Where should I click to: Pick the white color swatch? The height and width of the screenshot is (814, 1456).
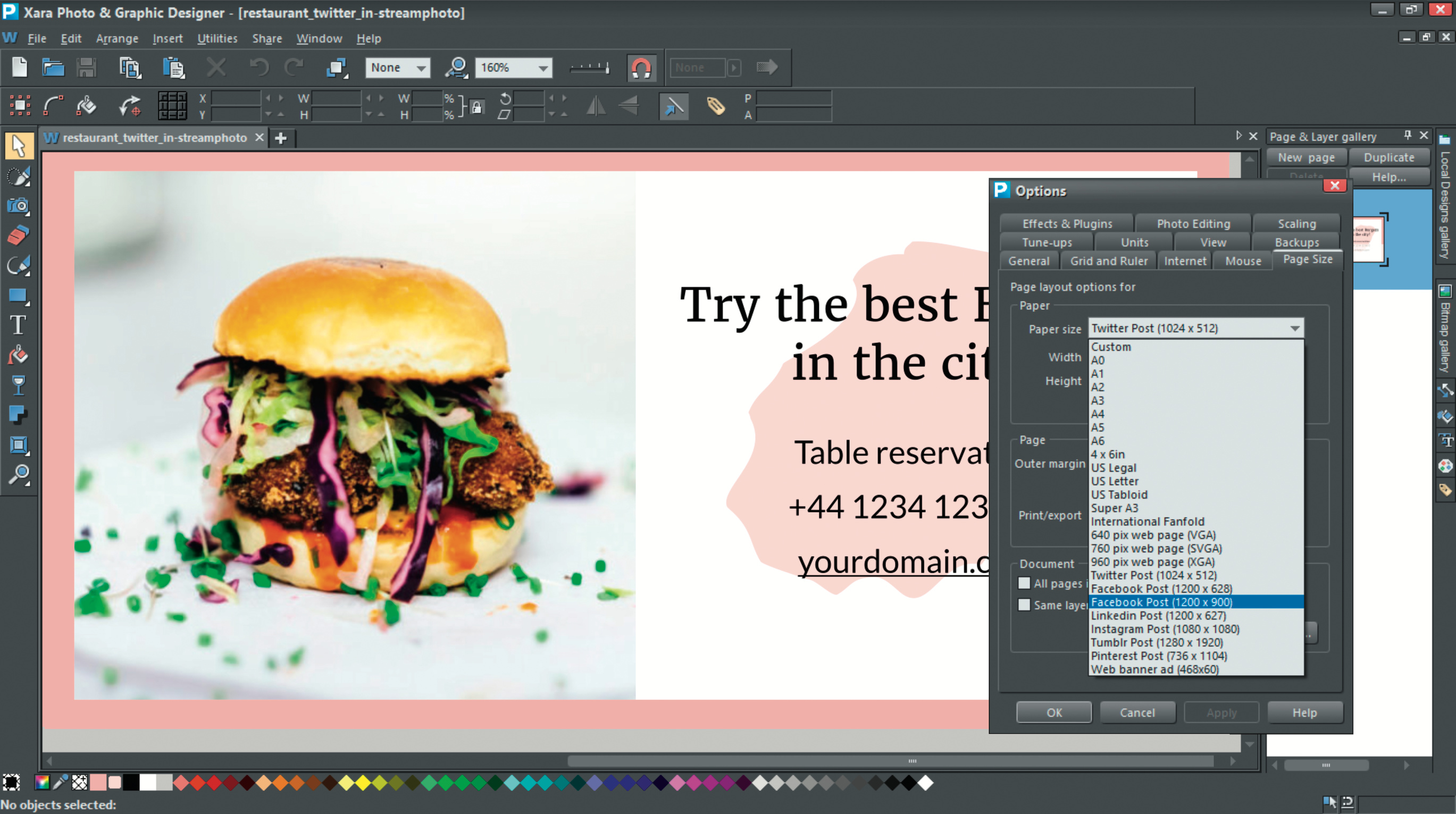[147, 783]
